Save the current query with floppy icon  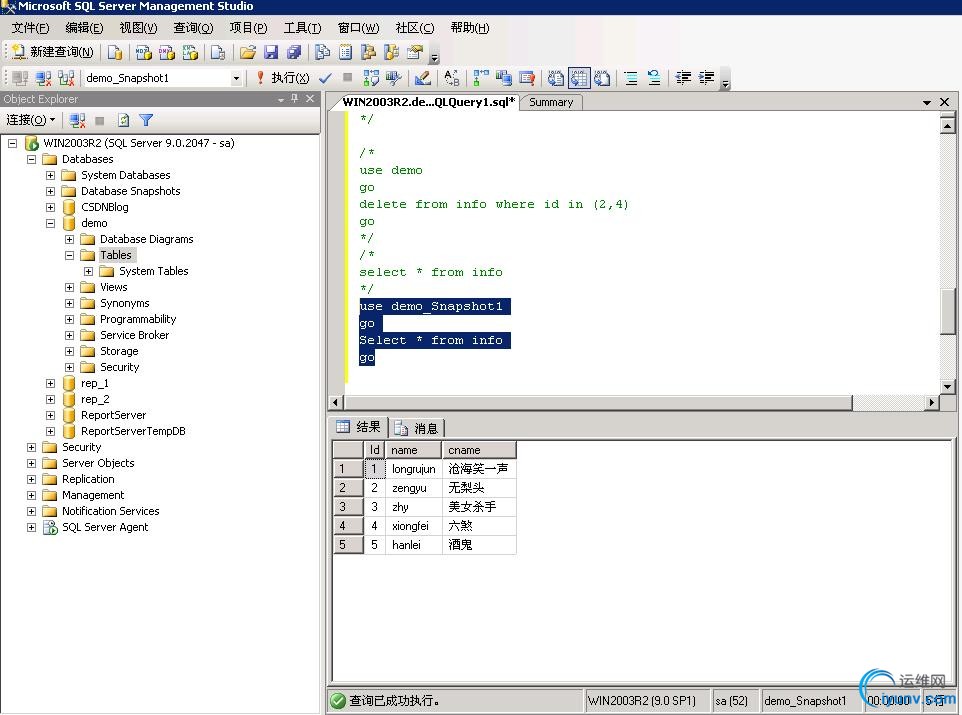coord(271,53)
